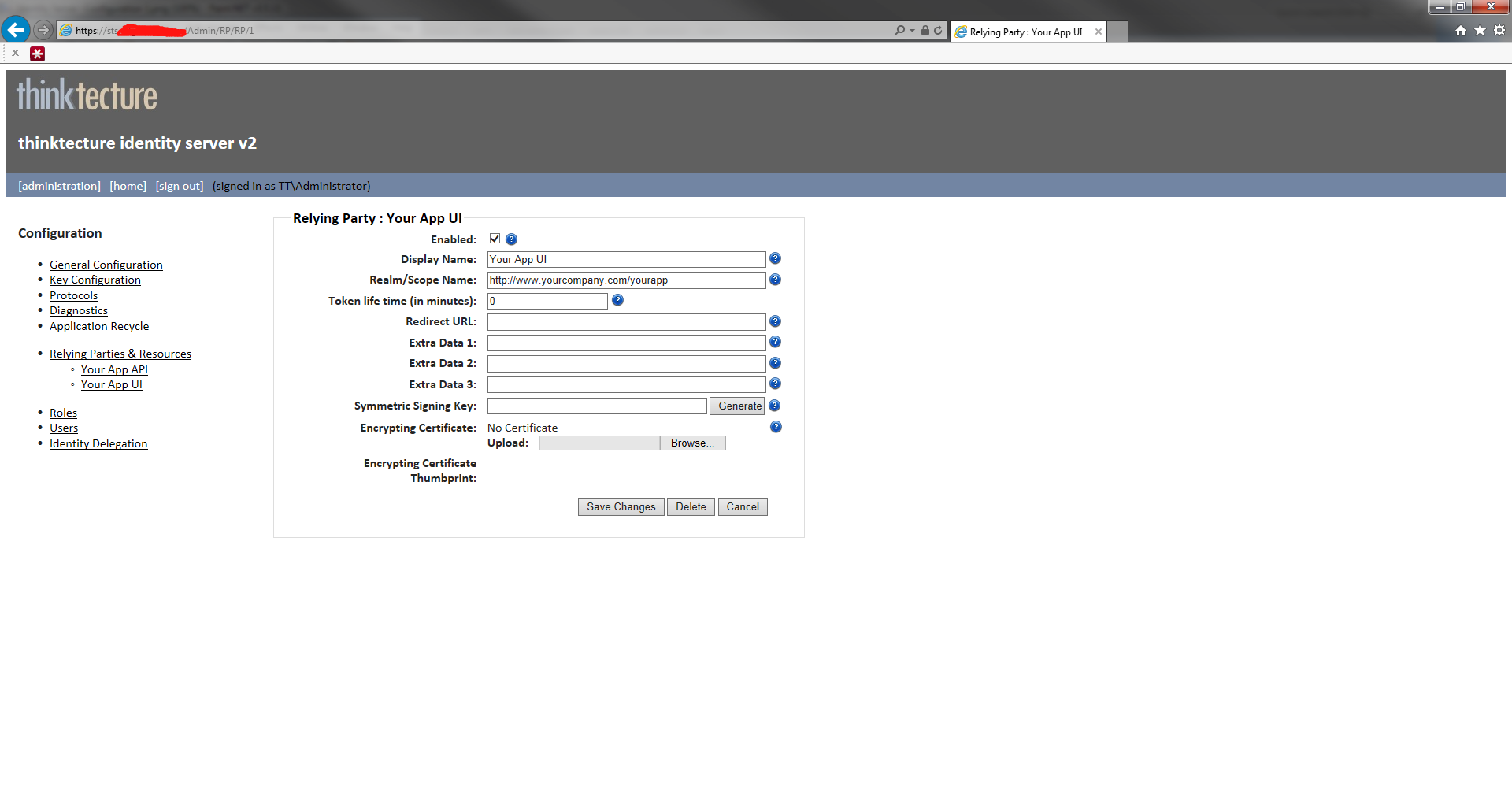This screenshot has height=786, width=1512.
Task: Open General Configuration link
Action: [x=106, y=265]
